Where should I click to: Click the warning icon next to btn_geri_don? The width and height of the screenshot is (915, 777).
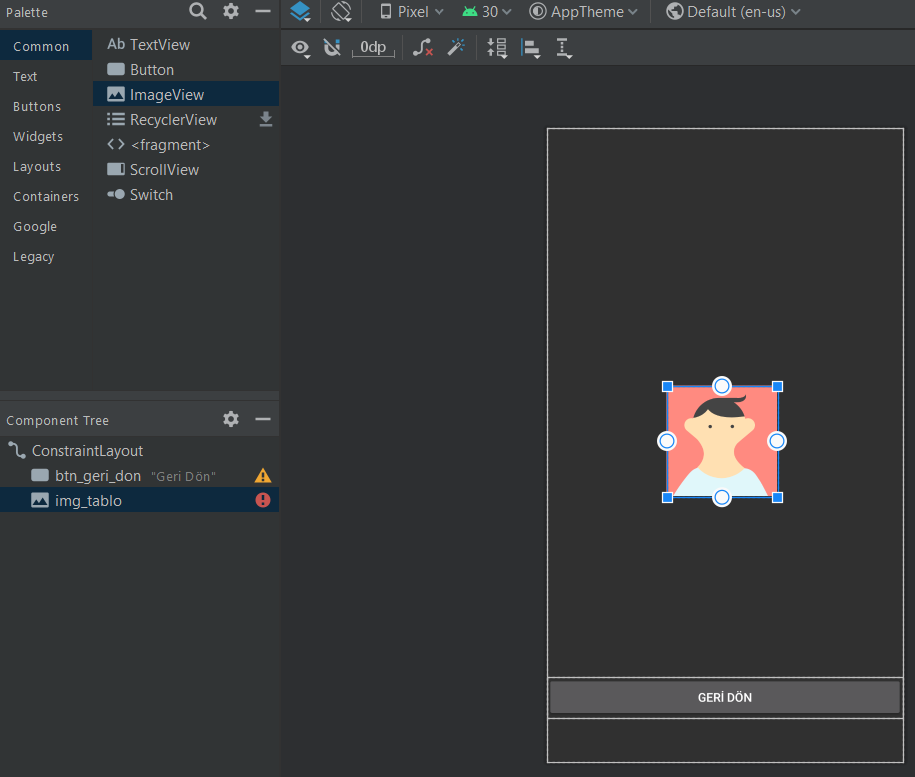[263, 476]
